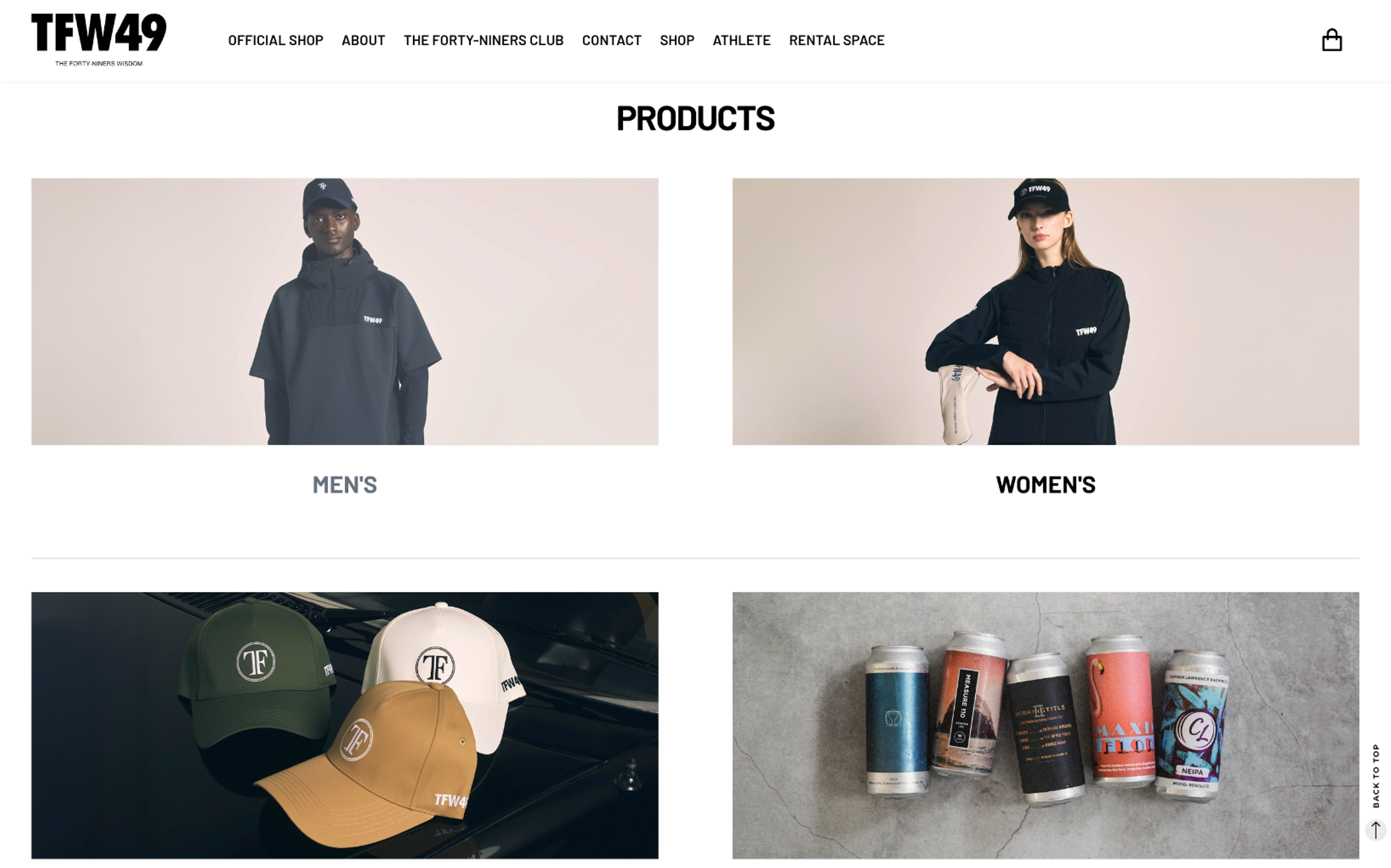This screenshot has height=868, width=1391.
Task: Open the shopping bag cart icon
Action: (x=1331, y=40)
